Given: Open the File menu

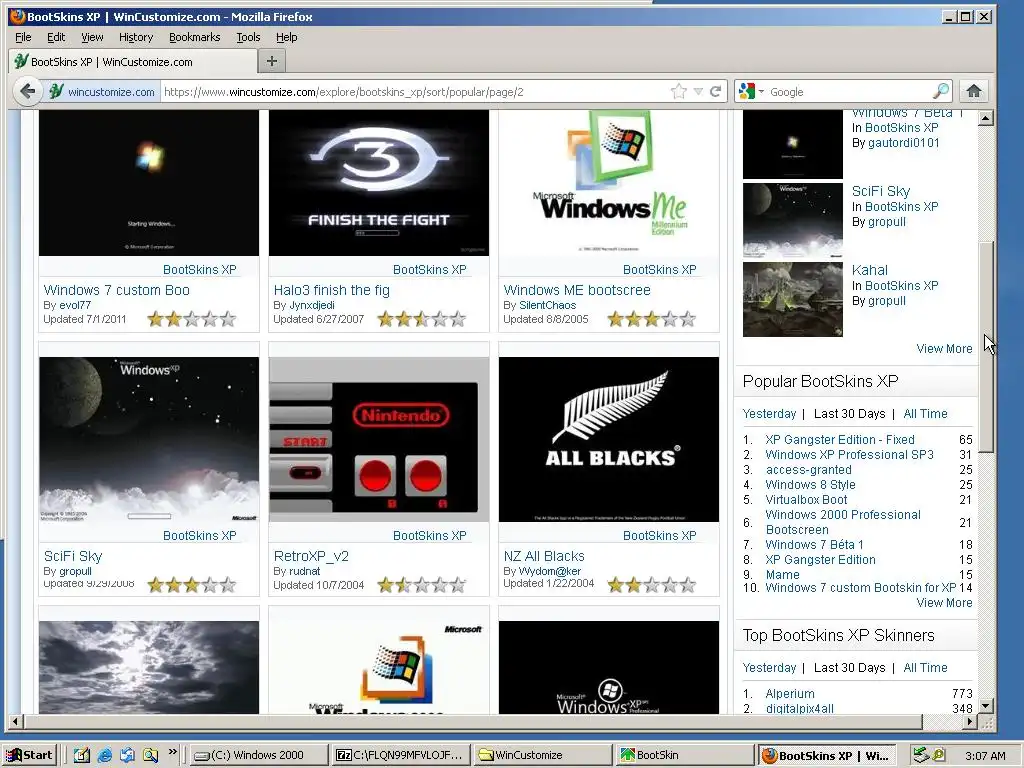Looking at the screenshot, I should pos(23,37).
